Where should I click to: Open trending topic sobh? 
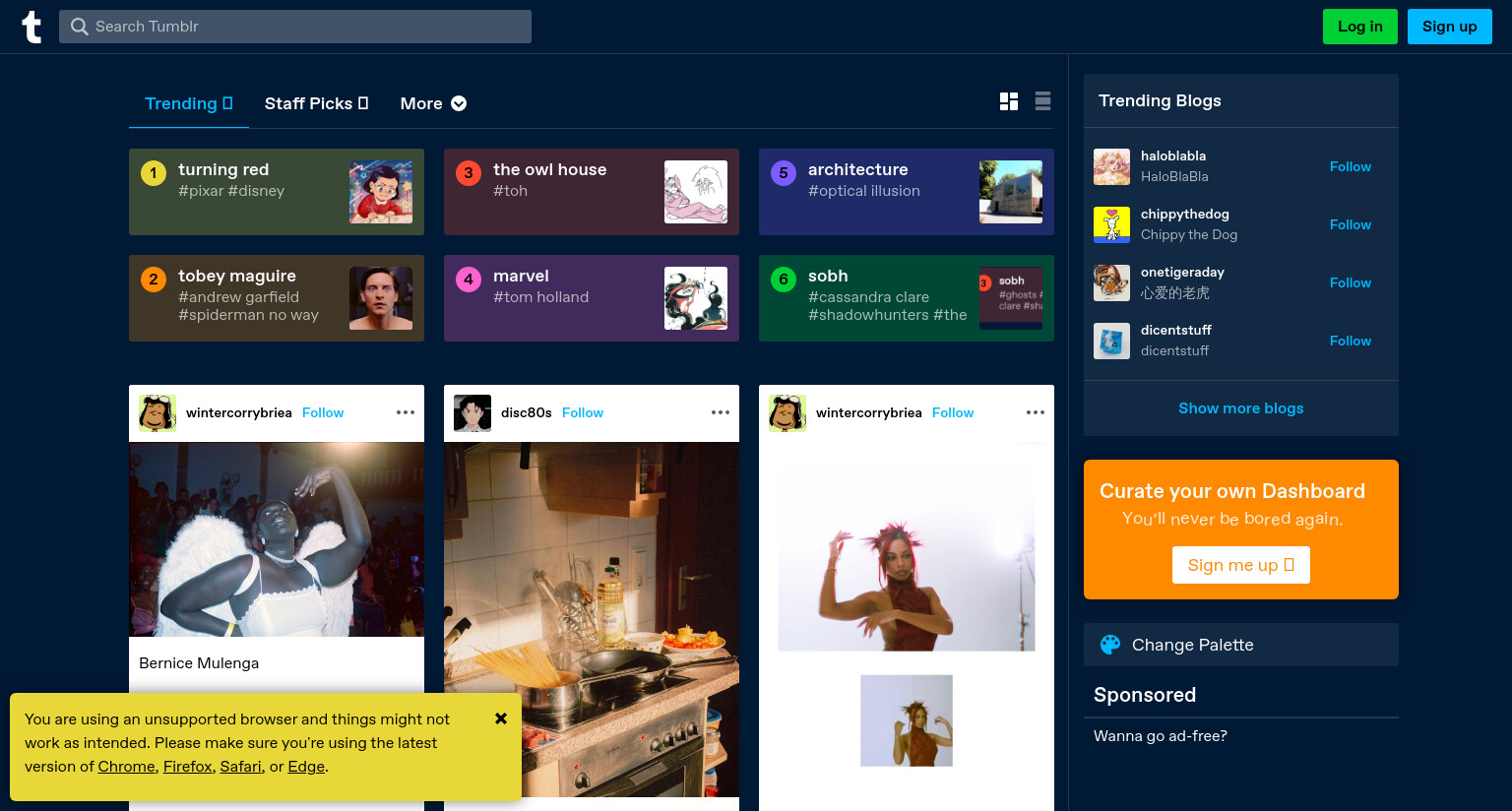click(x=907, y=298)
